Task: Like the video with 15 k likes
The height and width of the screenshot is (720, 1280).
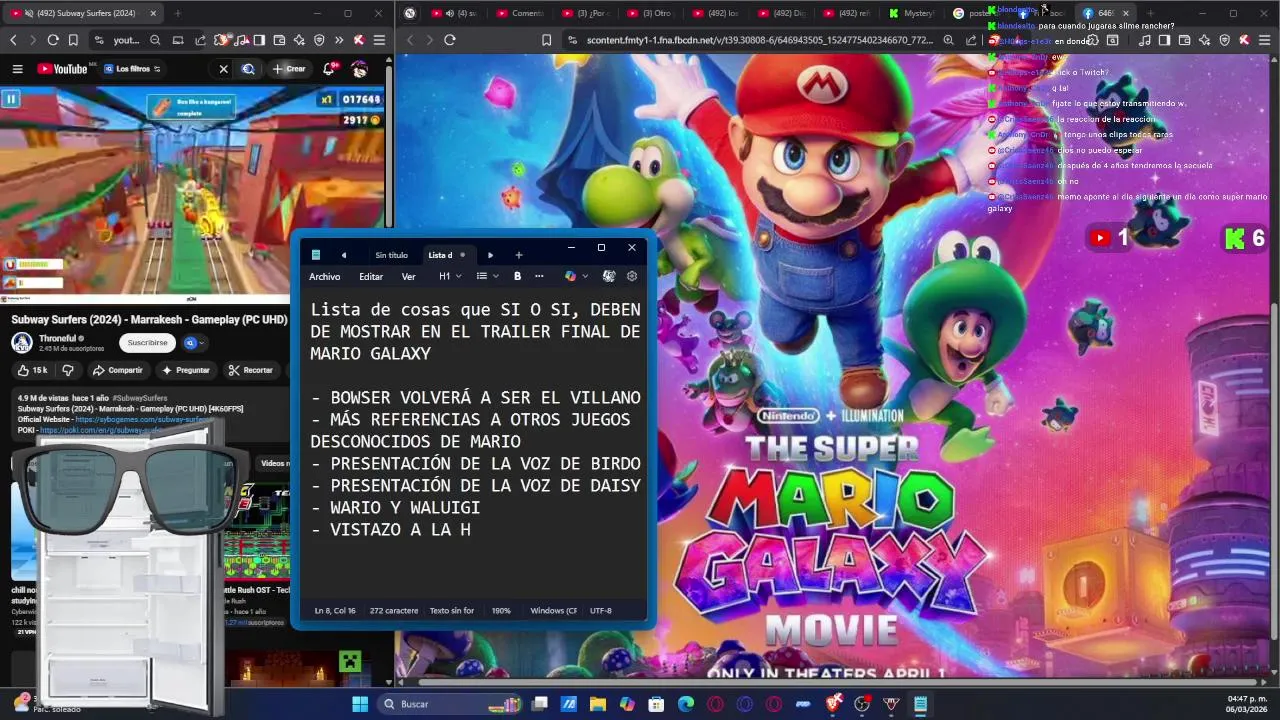Action: point(33,370)
